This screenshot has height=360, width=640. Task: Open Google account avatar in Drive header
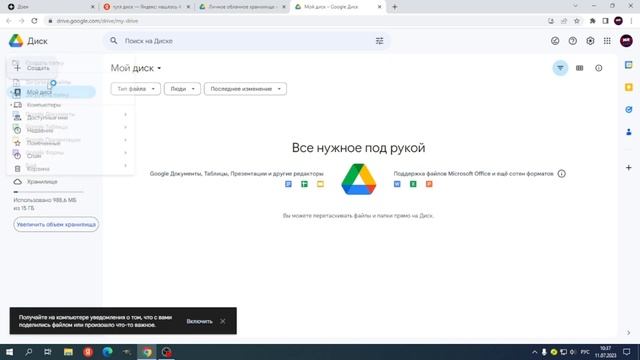(626, 41)
